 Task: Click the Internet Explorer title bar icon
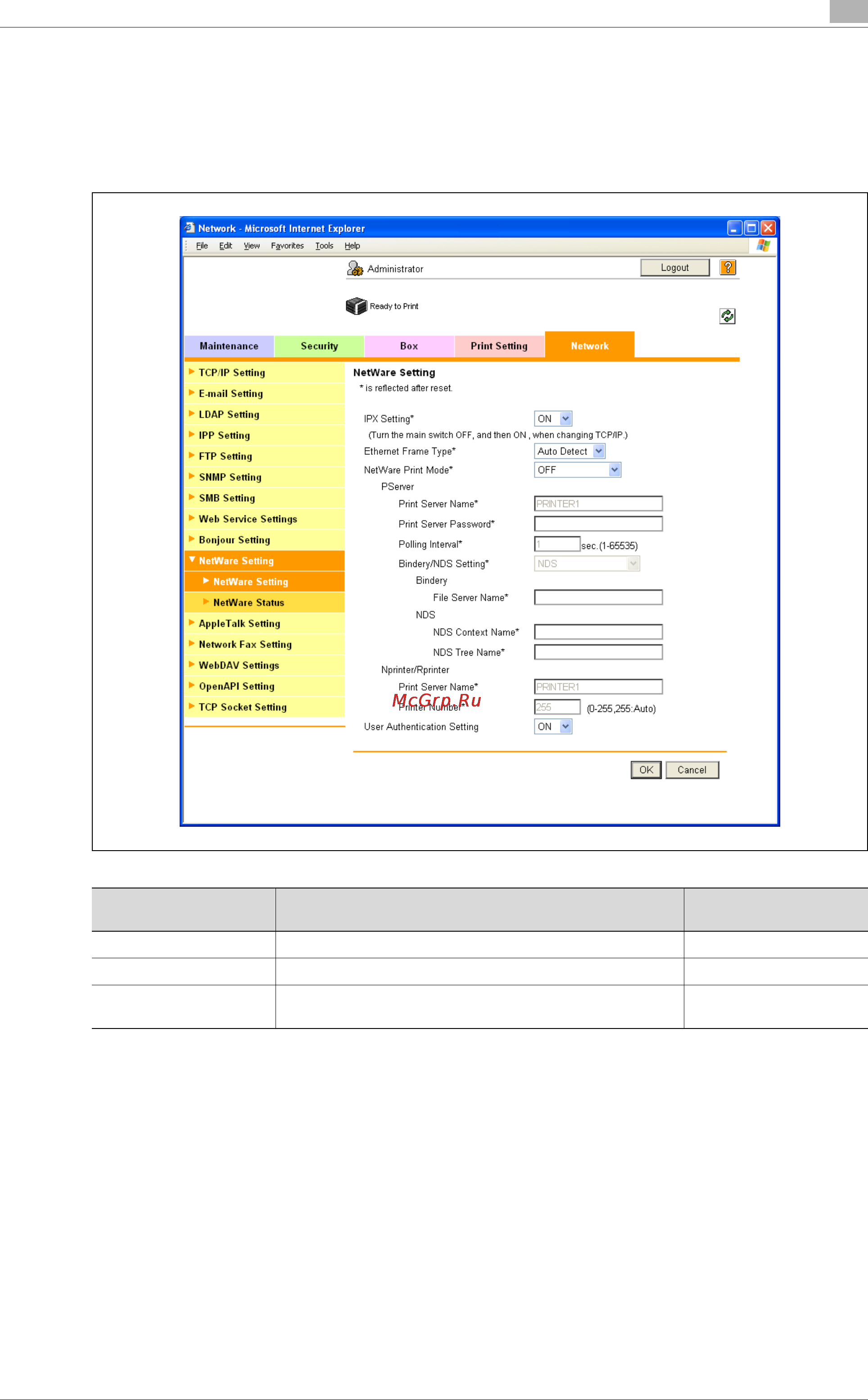point(190,228)
